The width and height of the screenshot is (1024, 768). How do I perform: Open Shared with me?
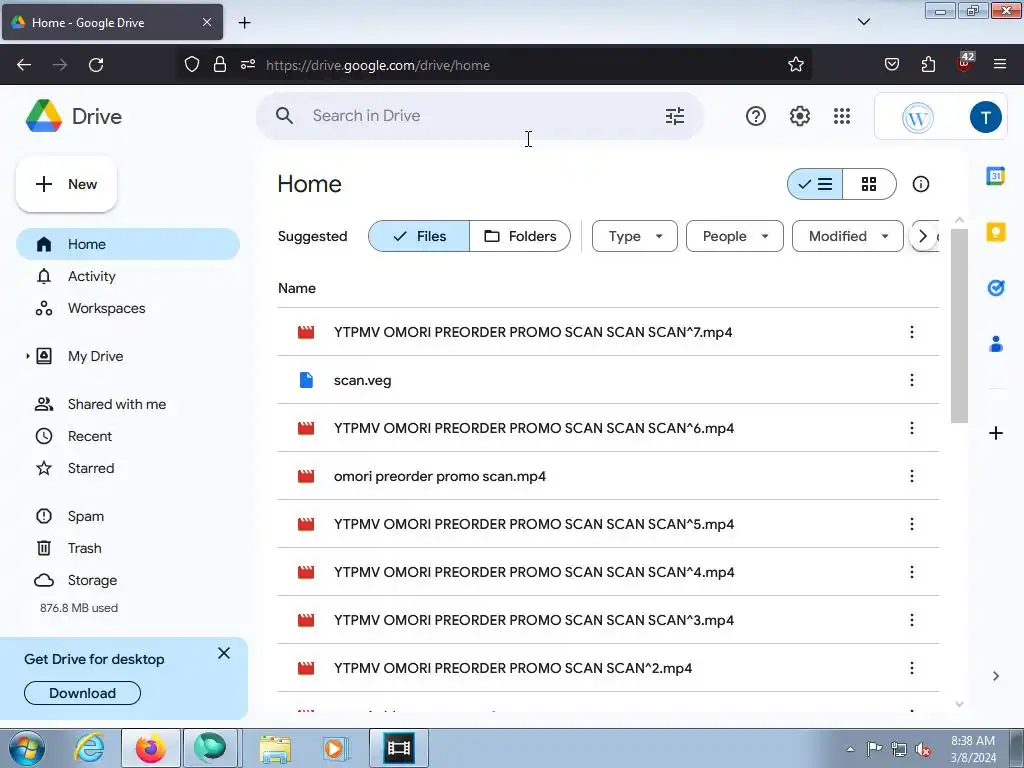point(128,404)
